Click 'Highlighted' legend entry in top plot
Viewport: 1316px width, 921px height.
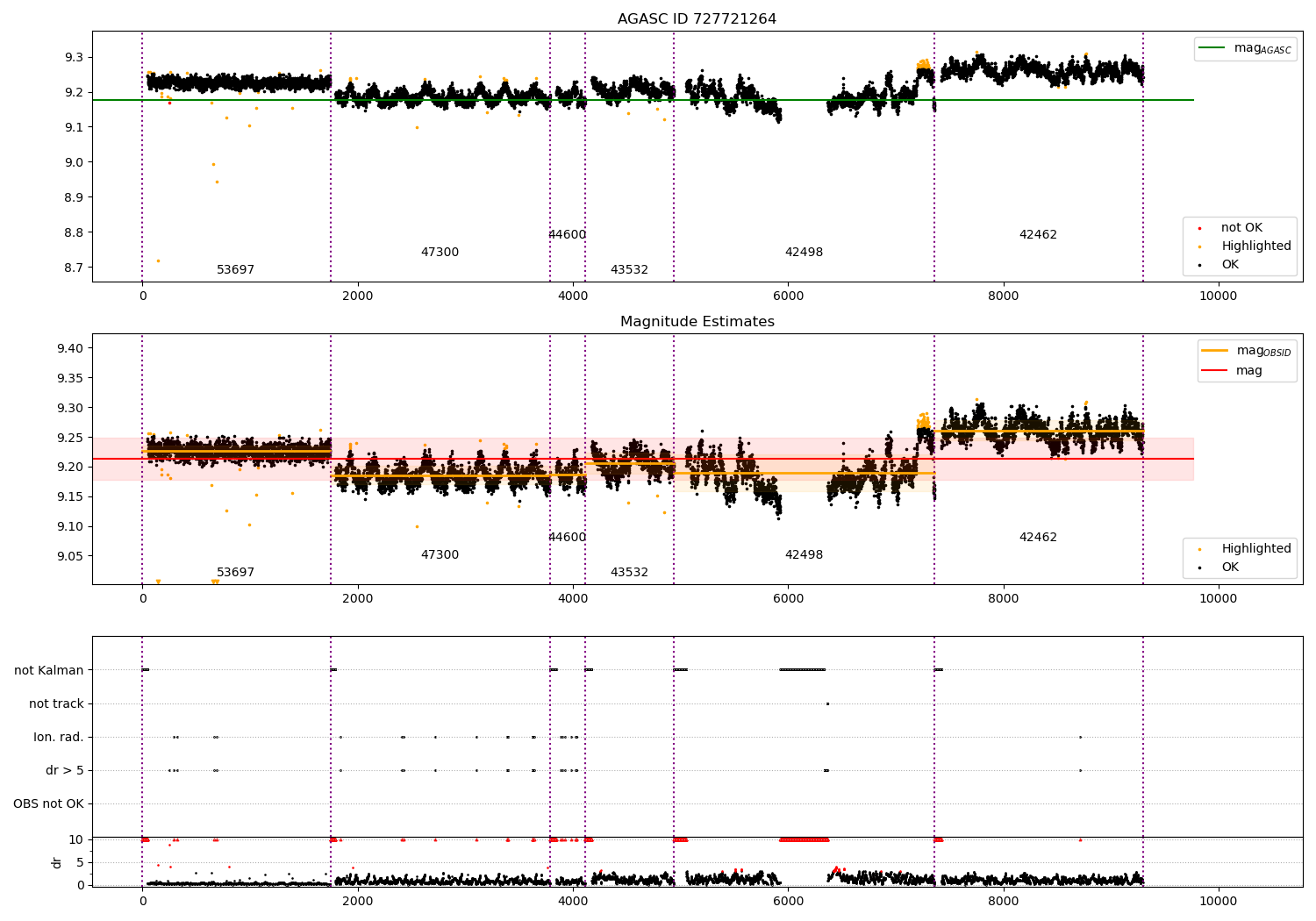coord(1246,246)
